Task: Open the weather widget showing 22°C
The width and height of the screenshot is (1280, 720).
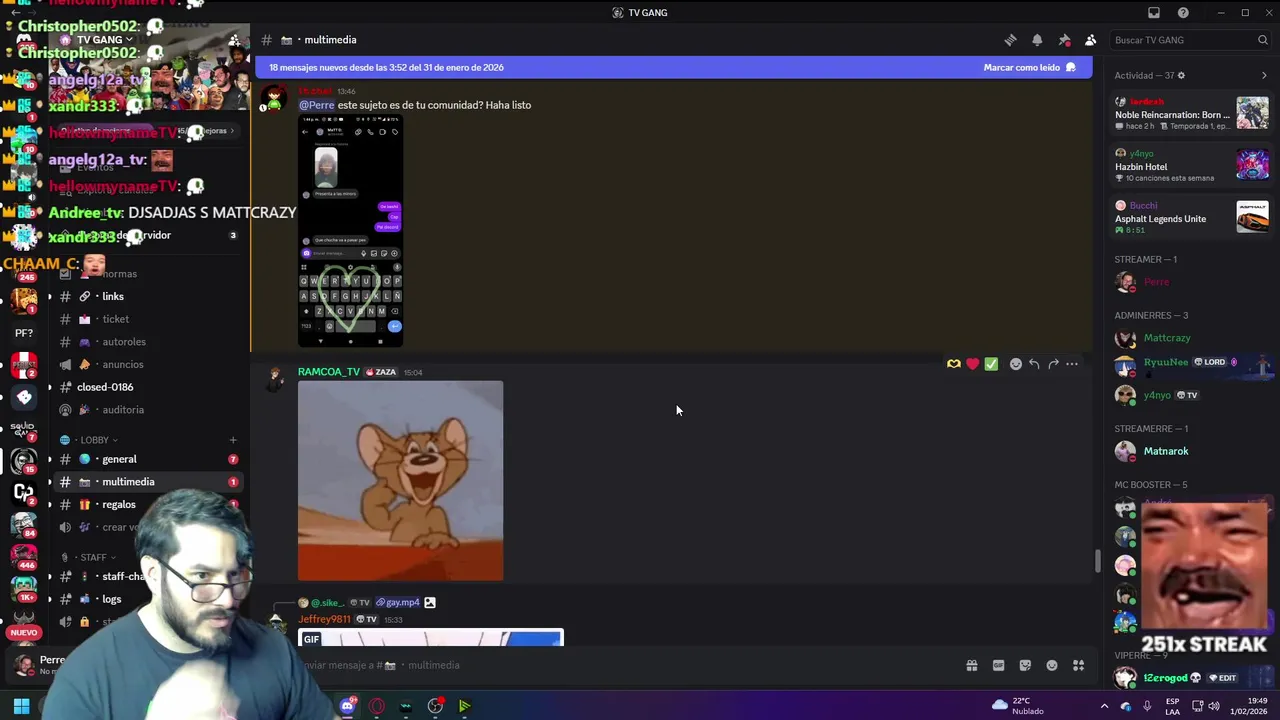Action: pos(1018,706)
